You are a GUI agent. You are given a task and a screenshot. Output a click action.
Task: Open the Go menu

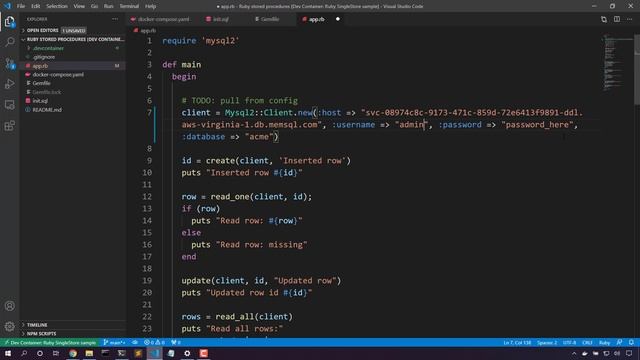(x=94, y=6)
